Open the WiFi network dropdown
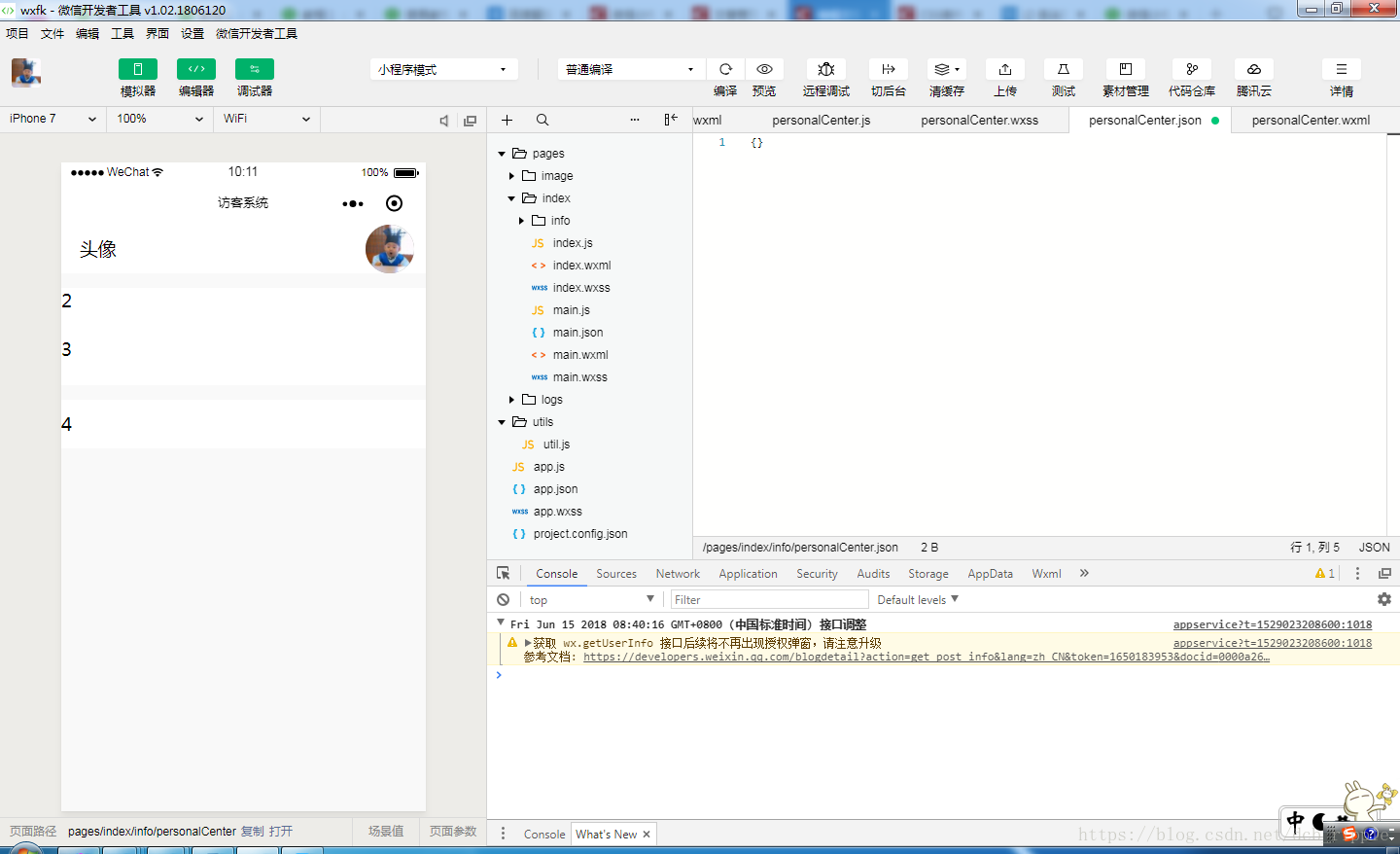 (x=266, y=119)
